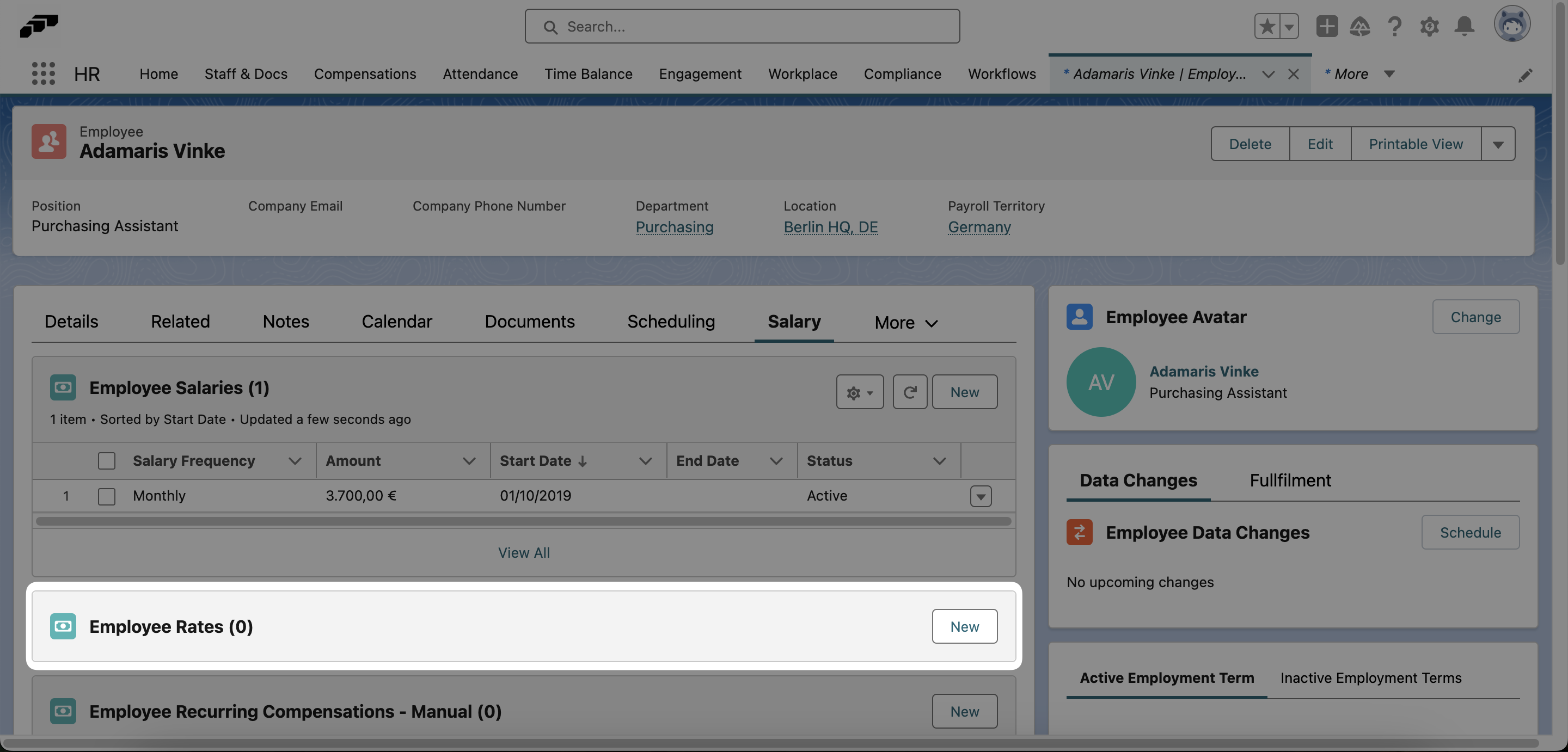1568x752 pixels.
Task: Check the Monthly salary row checkbox
Action: (107, 495)
